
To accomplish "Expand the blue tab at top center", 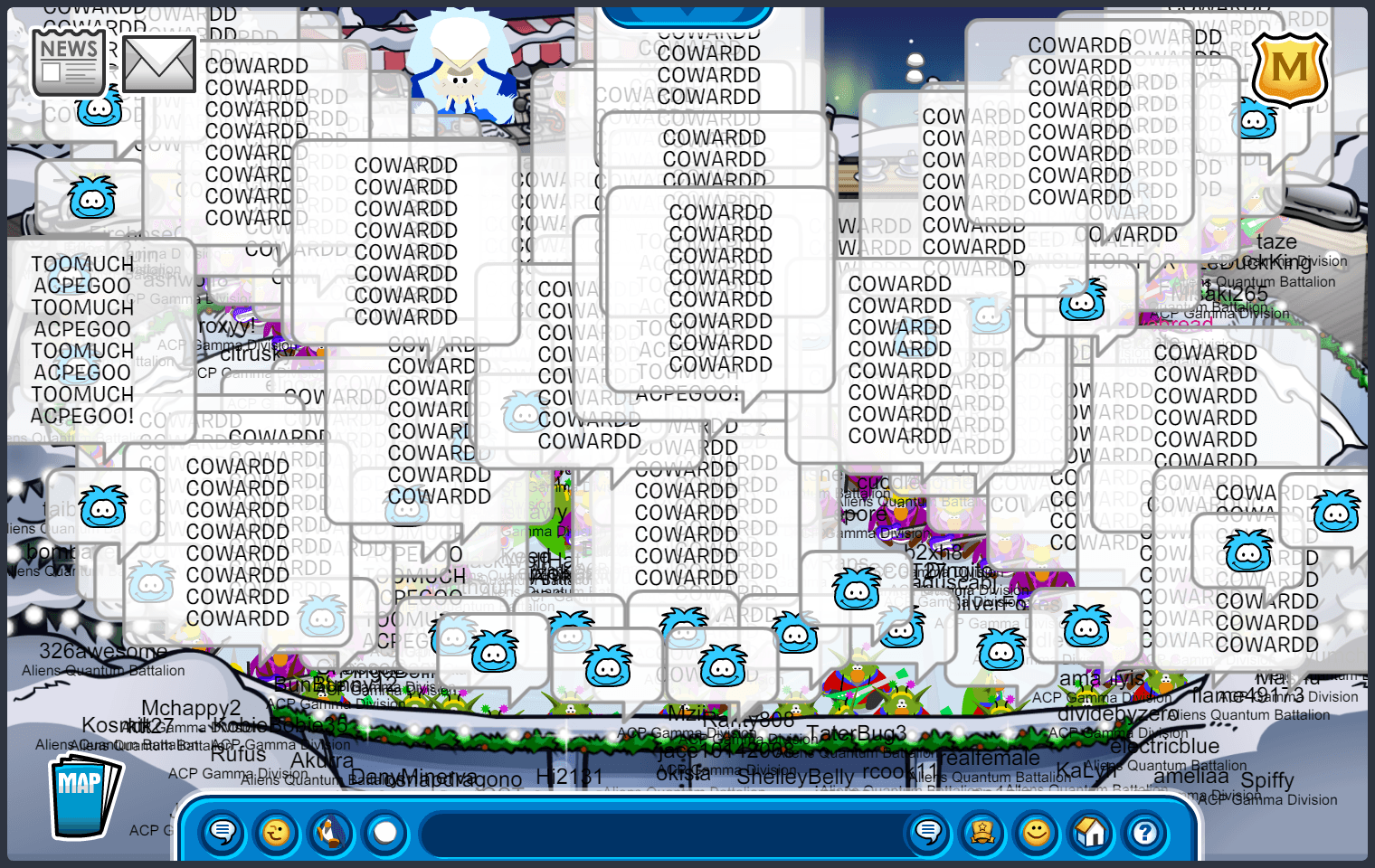I will (687, 16).
